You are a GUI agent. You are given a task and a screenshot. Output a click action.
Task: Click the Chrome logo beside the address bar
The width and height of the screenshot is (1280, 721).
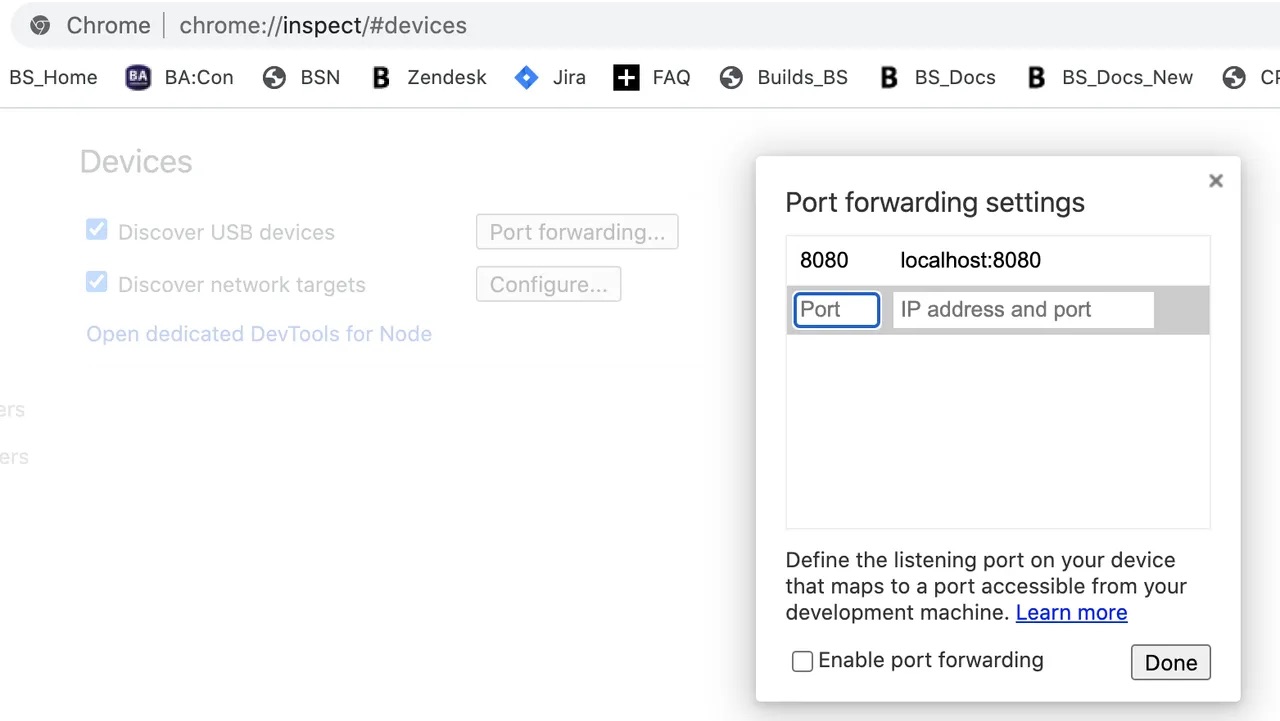point(40,25)
